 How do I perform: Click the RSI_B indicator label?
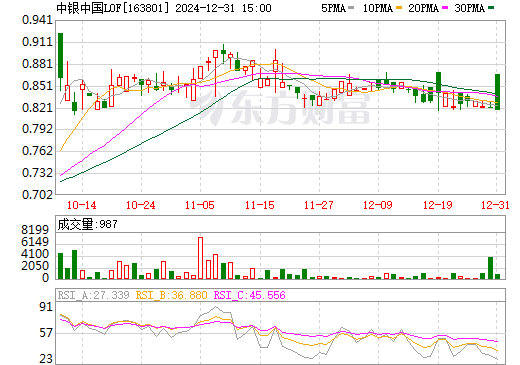[171, 295]
